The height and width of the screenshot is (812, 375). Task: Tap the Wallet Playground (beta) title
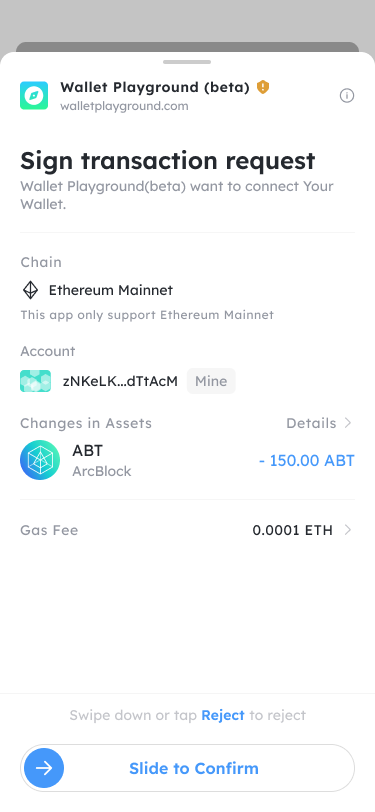tap(155, 87)
